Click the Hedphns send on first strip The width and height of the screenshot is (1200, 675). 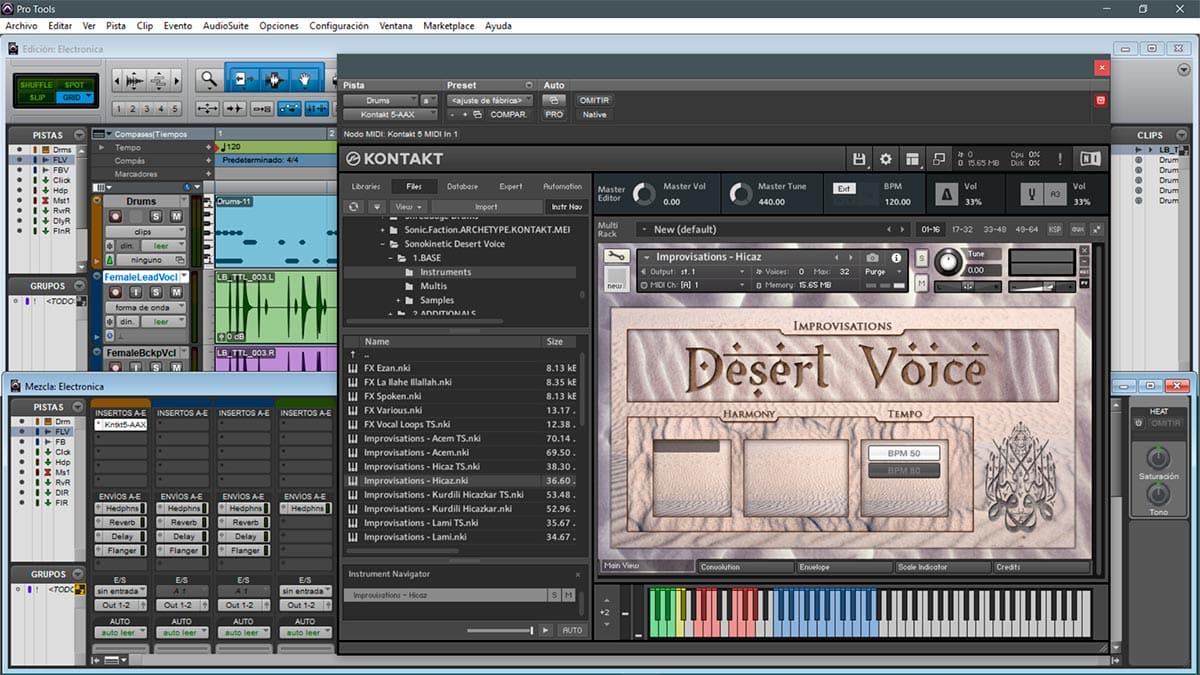121,508
